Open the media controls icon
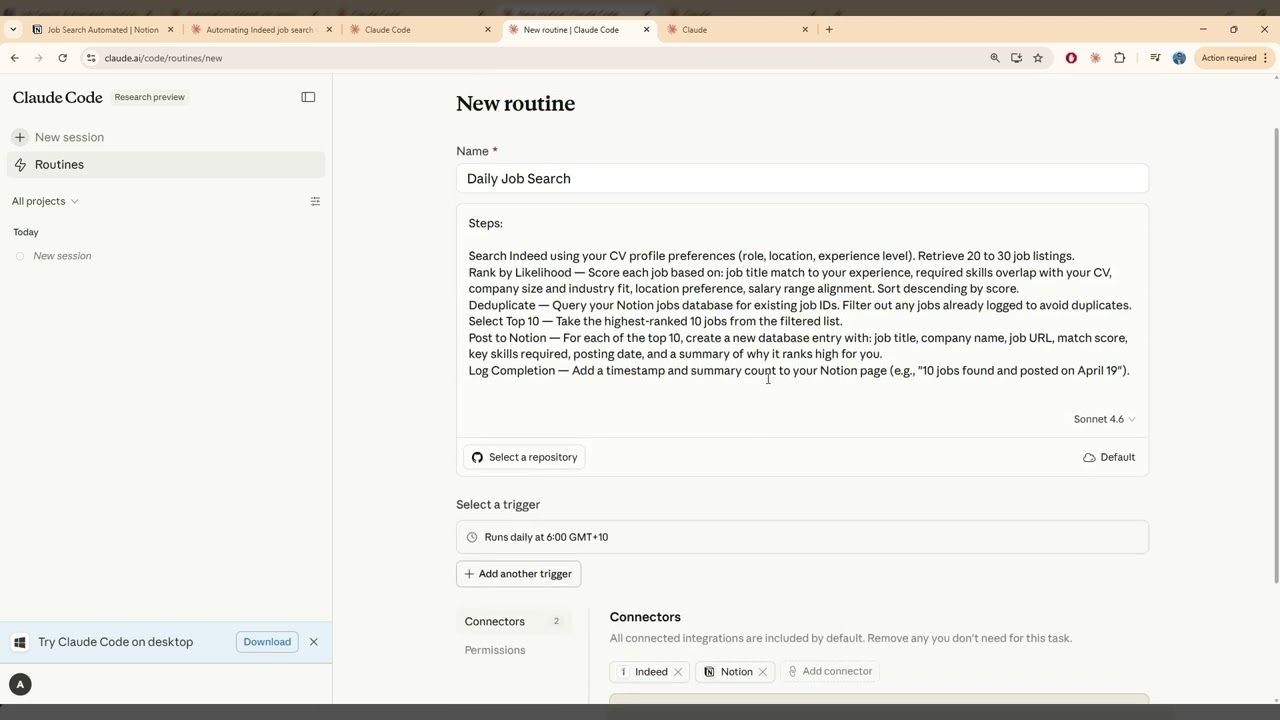Screen dimensions: 1280x720 pyautogui.click(x=1155, y=58)
